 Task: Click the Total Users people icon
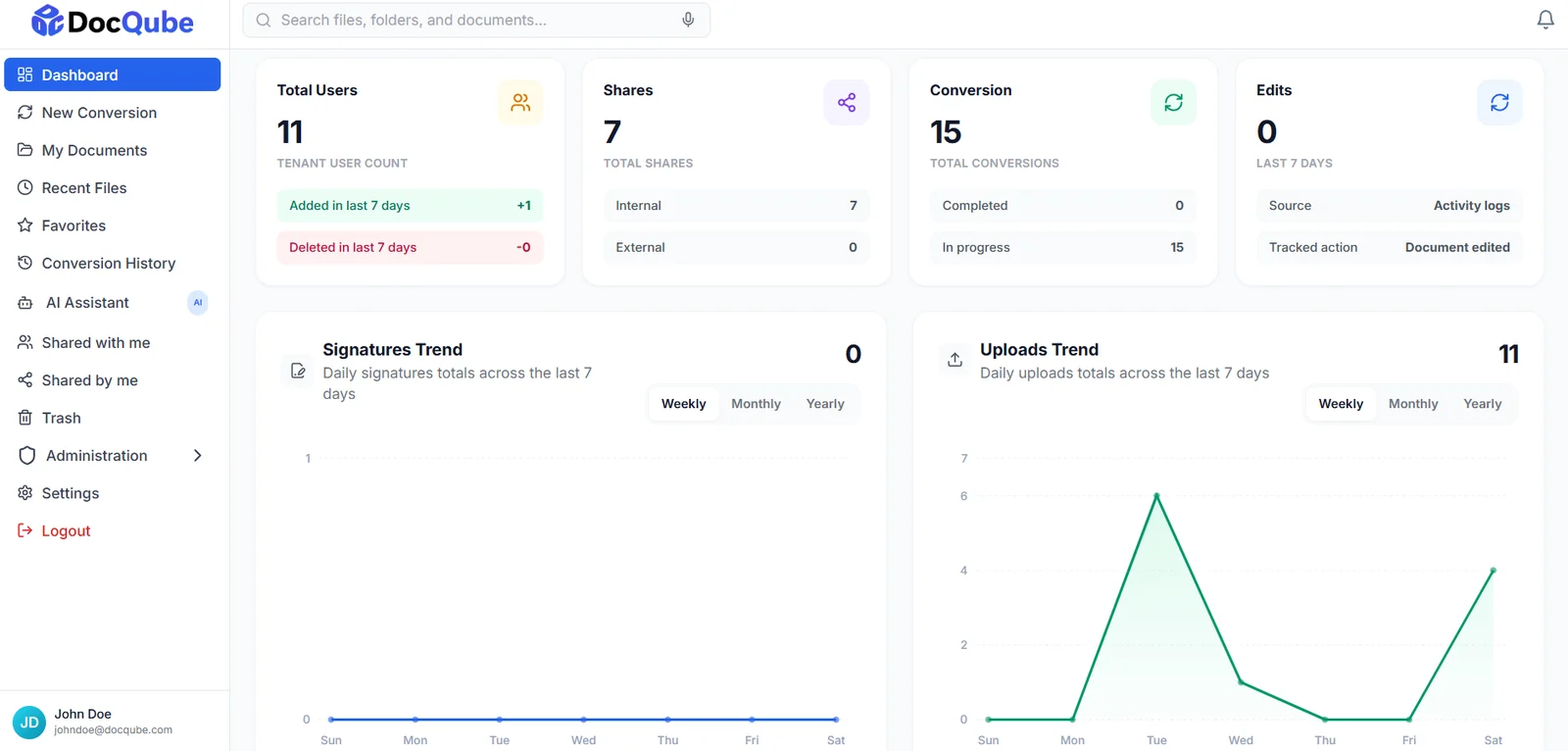point(520,102)
